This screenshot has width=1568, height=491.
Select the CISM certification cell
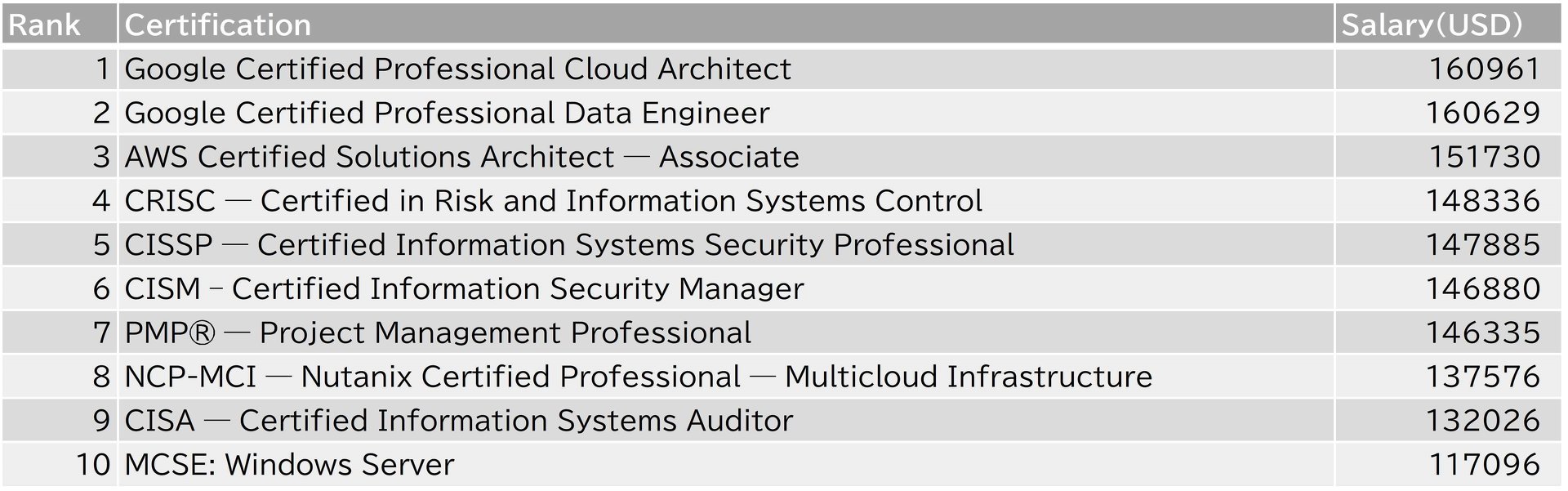(726, 289)
